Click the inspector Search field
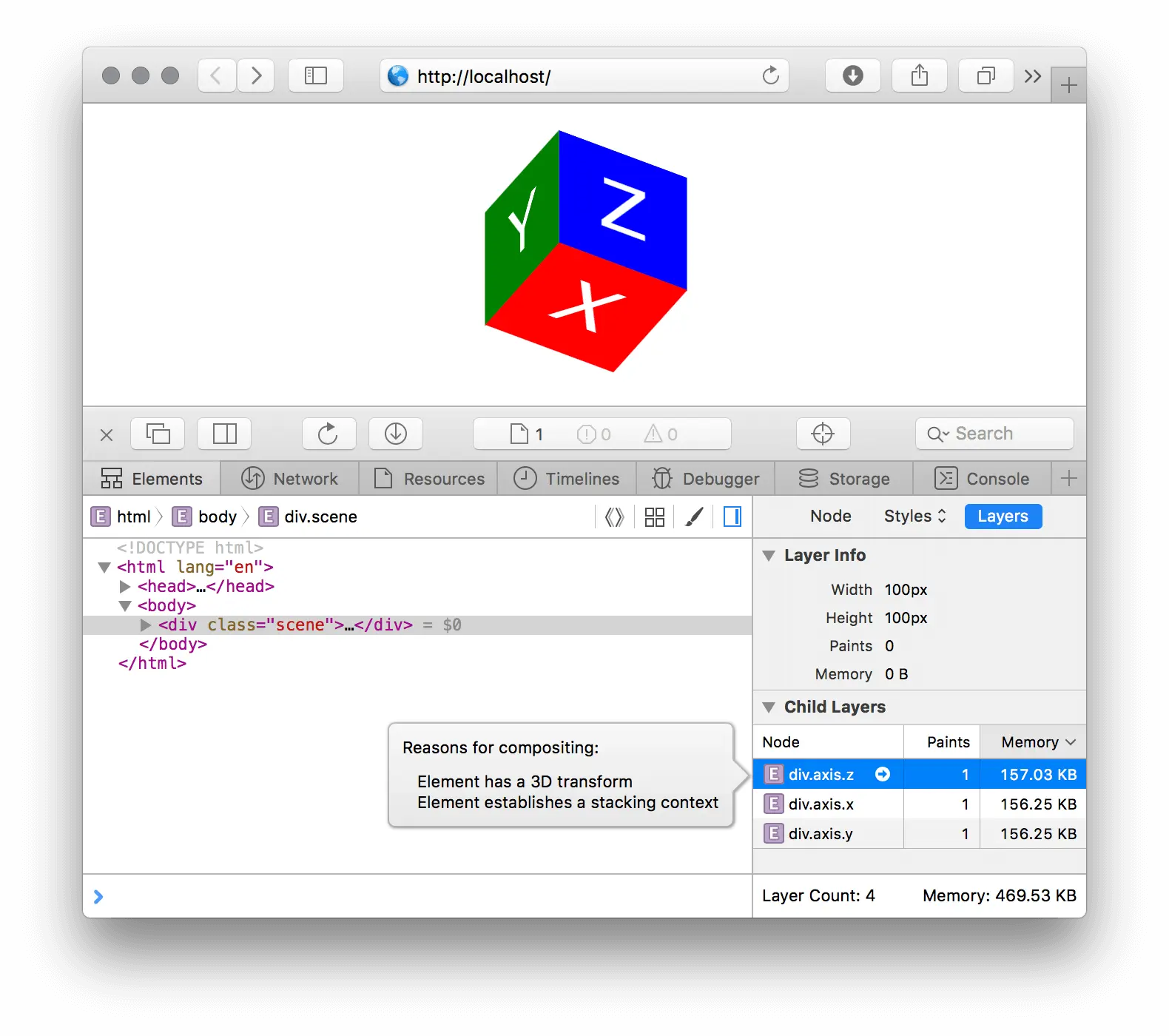This screenshot has height=1036, width=1169. (x=994, y=434)
